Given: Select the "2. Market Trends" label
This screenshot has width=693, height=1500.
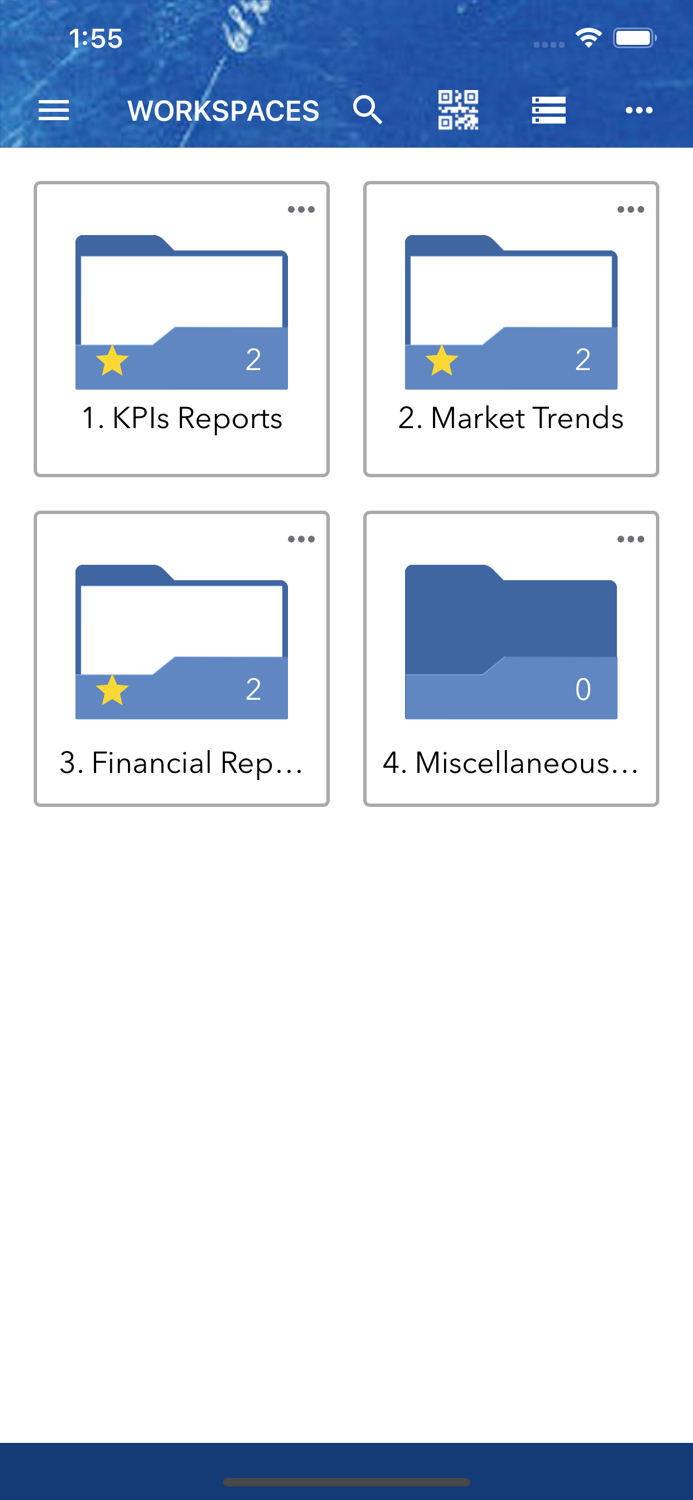Looking at the screenshot, I should coord(511,418).
